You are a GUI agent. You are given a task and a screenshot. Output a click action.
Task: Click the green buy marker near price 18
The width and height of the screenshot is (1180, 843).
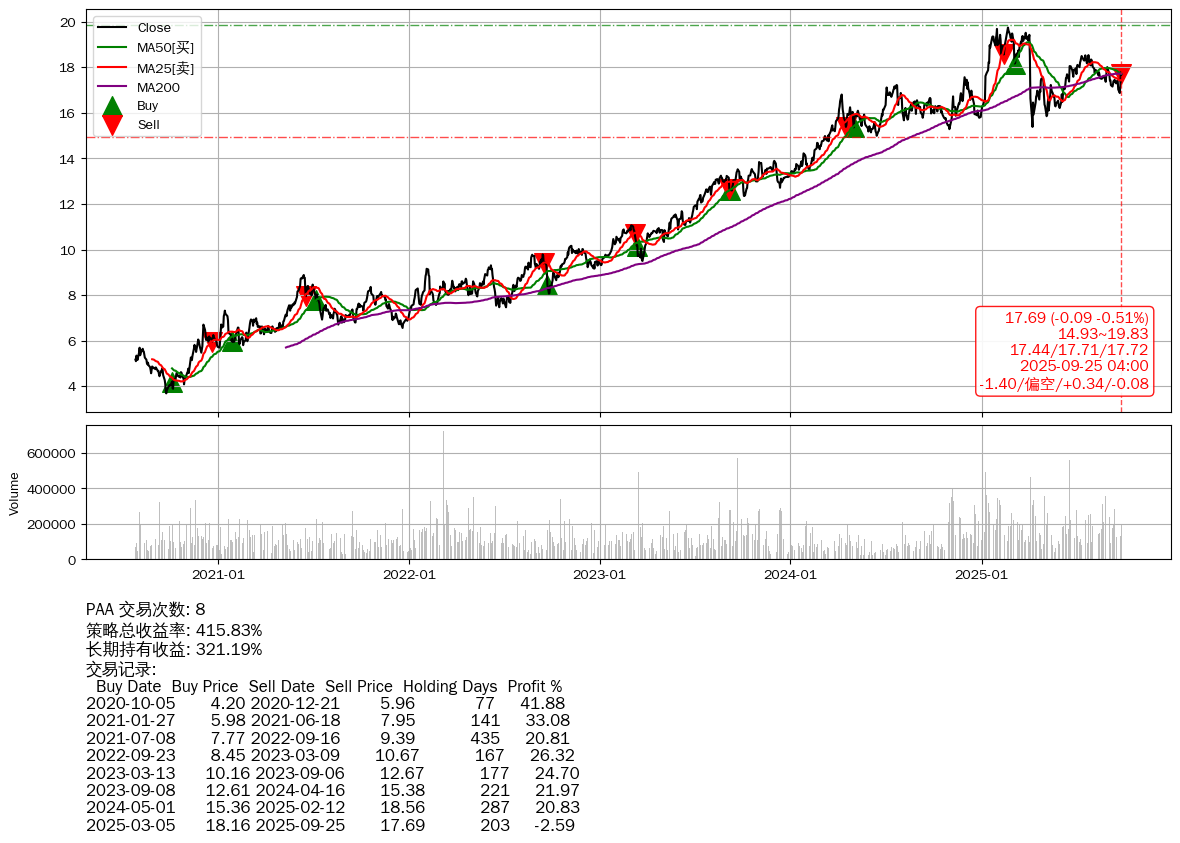click(x=1015, y=63)
